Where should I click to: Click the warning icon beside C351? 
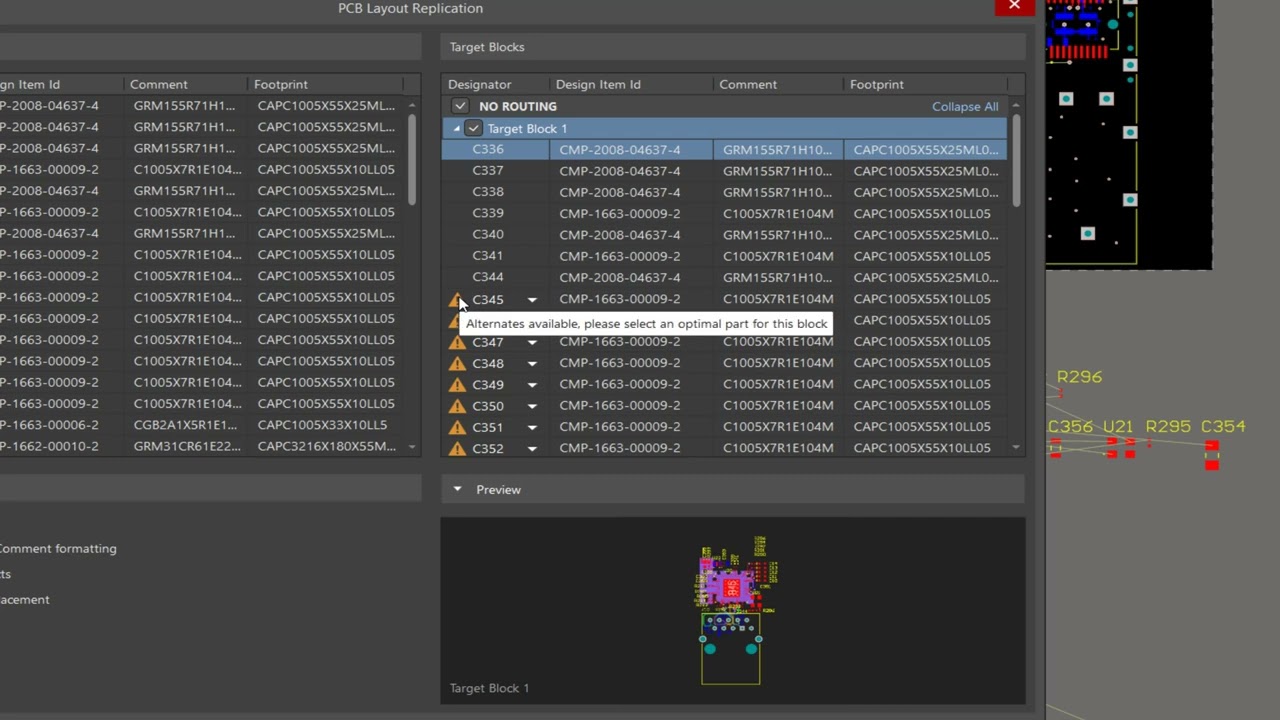tap(457, 427)
